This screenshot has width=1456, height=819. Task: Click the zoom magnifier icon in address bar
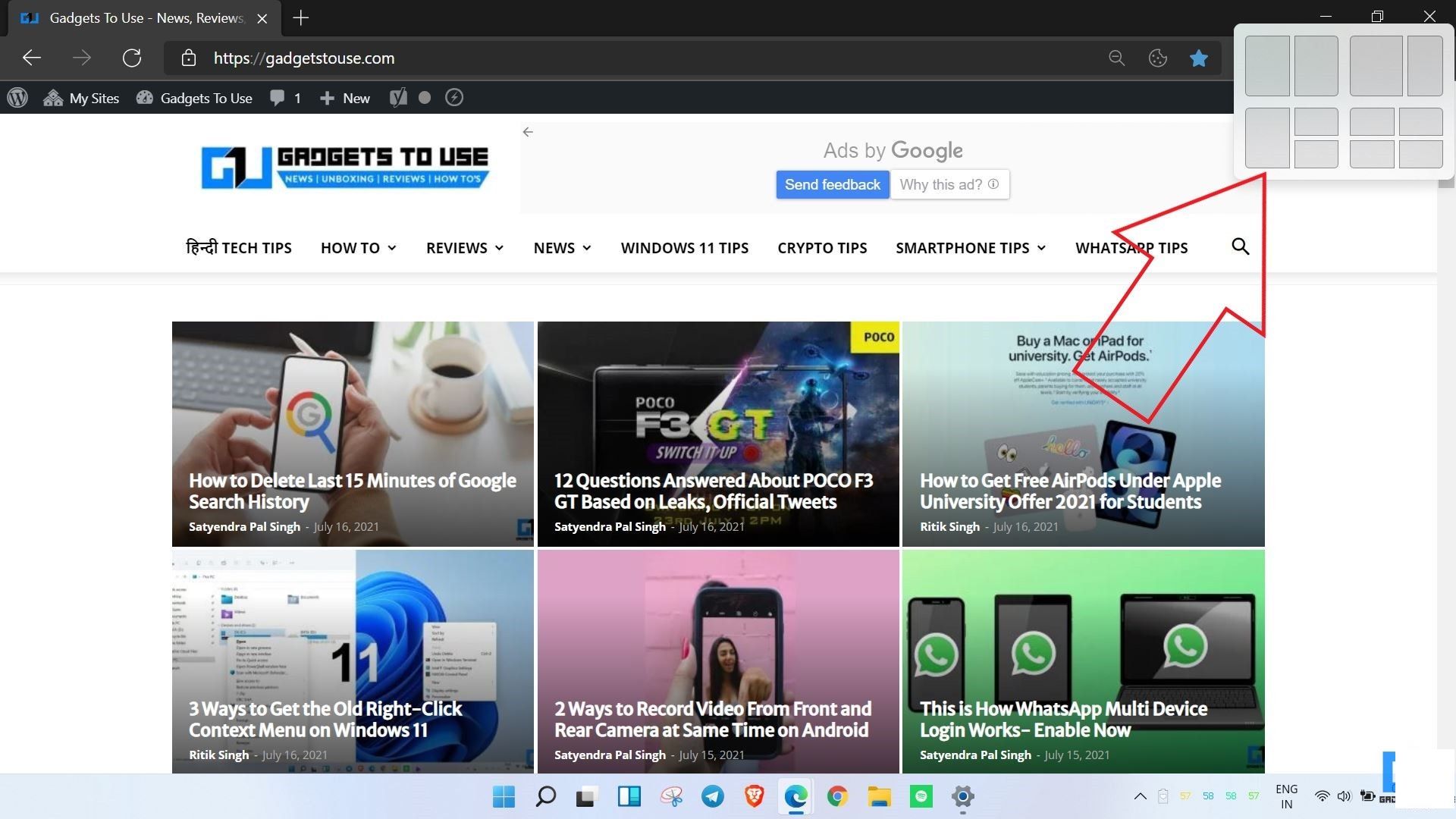pyautogui.click(x=1116, y=58)
